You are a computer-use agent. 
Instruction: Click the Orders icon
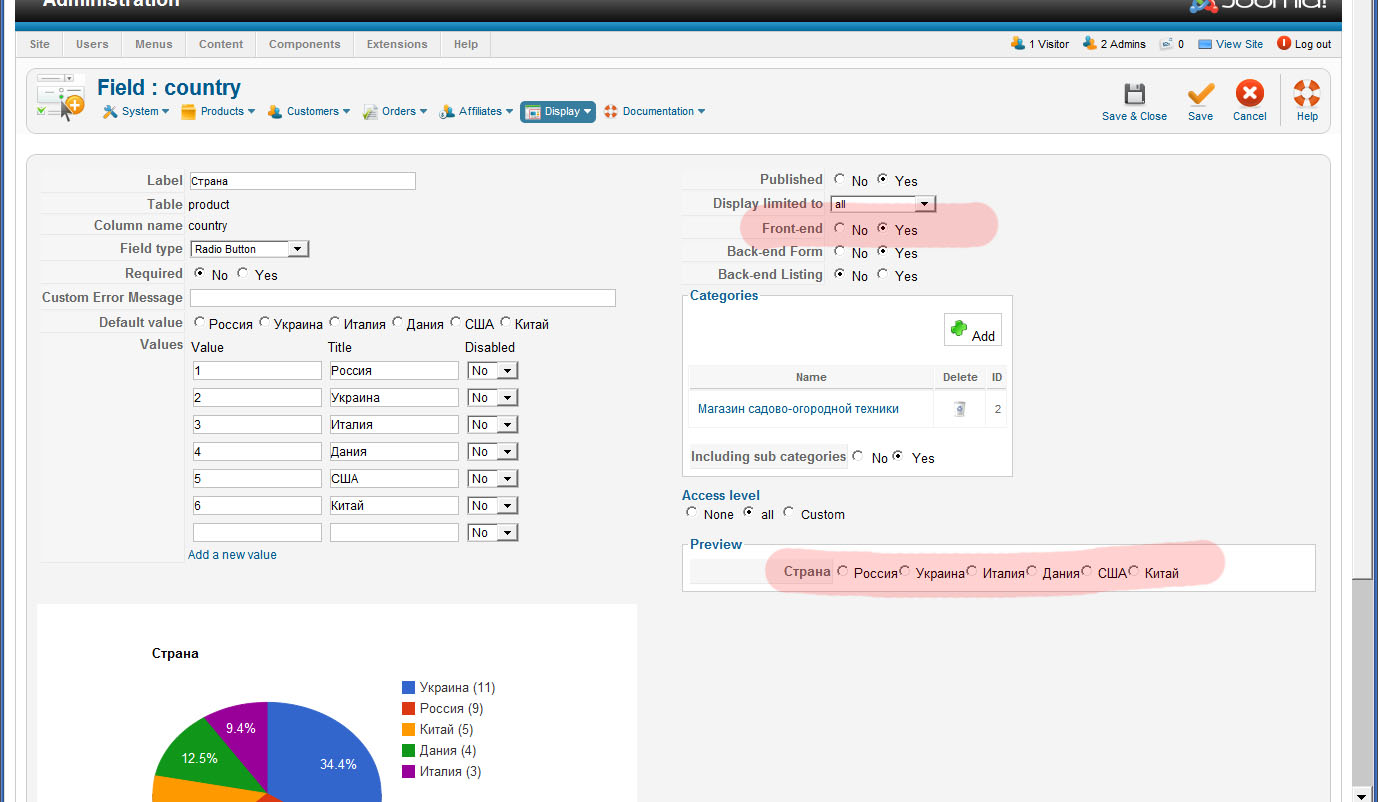click(370, 111)
